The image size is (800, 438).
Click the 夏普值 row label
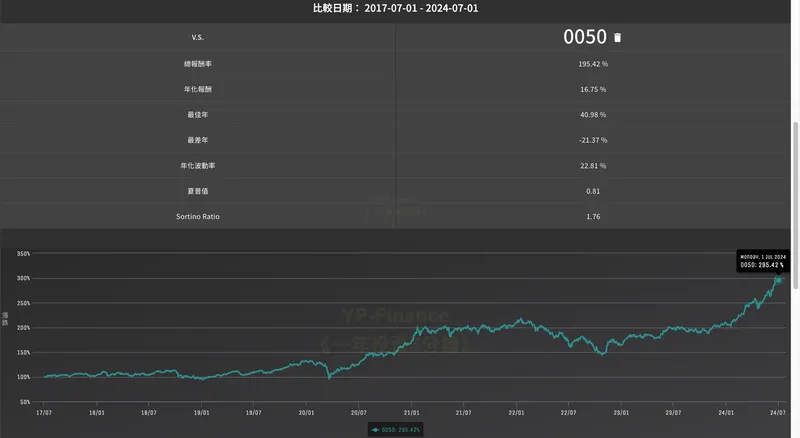(197, 191)
